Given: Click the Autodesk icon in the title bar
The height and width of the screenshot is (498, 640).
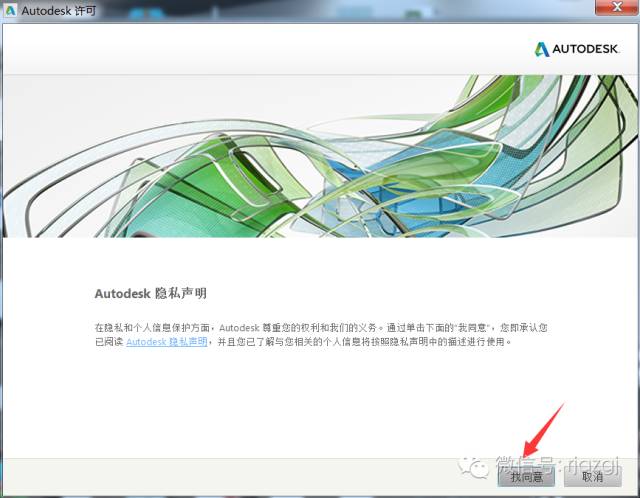Looking at the screenshot, I should 11,11.
